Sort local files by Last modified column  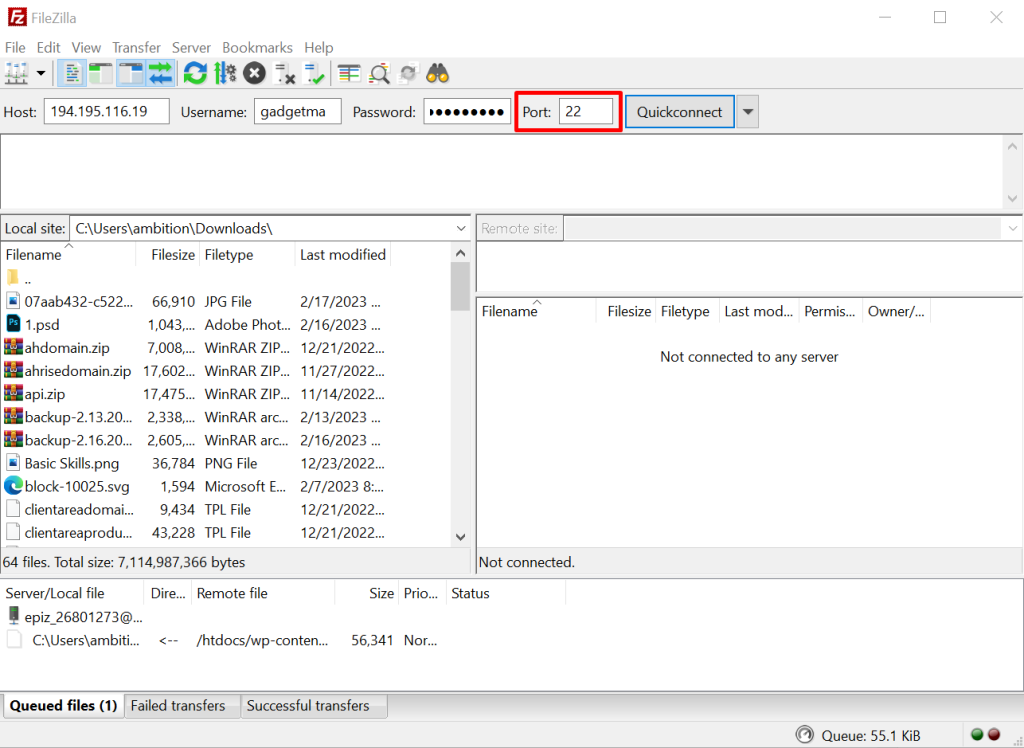(343, 255)
